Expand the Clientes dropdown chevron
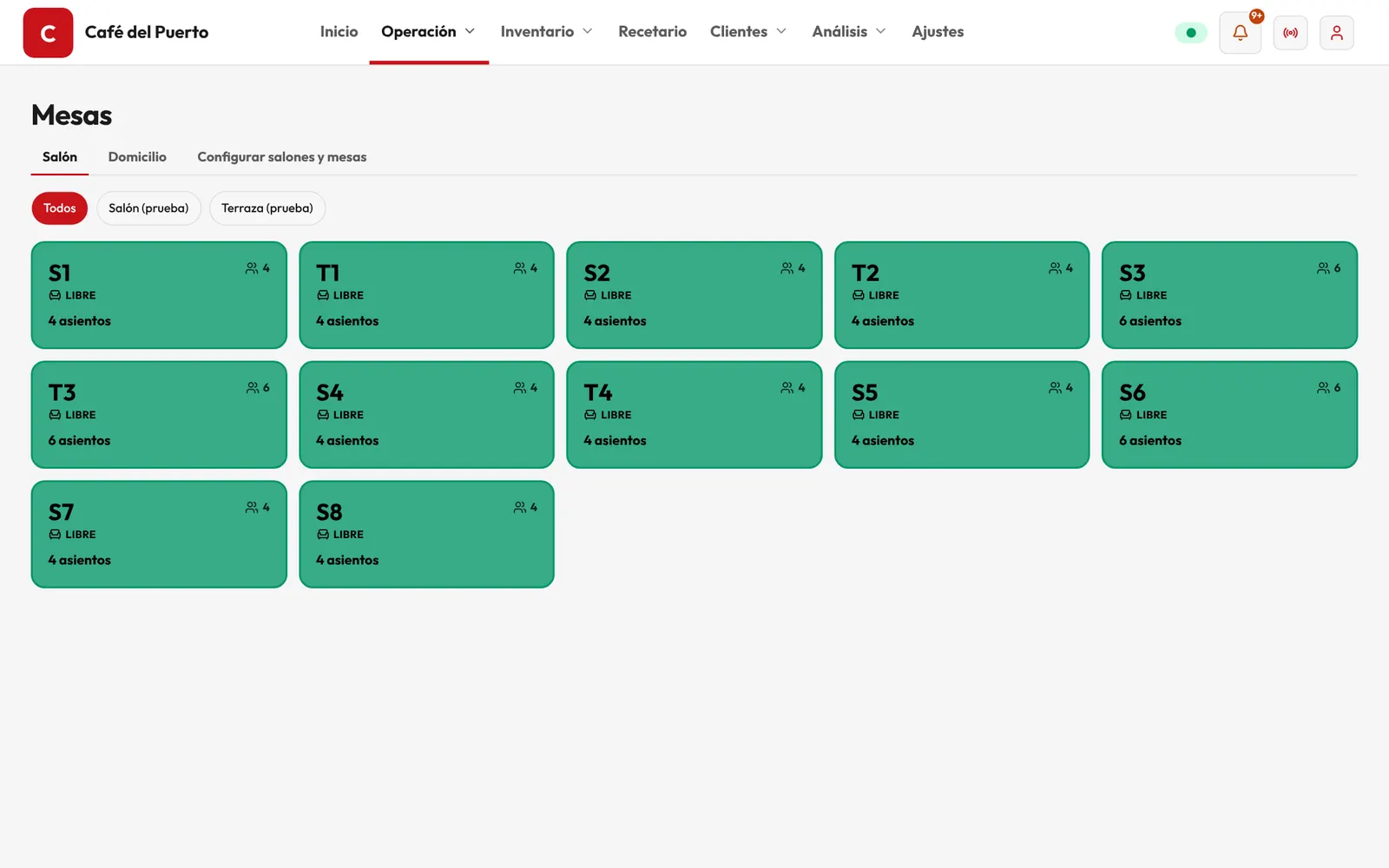Viewport: 1389px width, 868px height. 781,31
